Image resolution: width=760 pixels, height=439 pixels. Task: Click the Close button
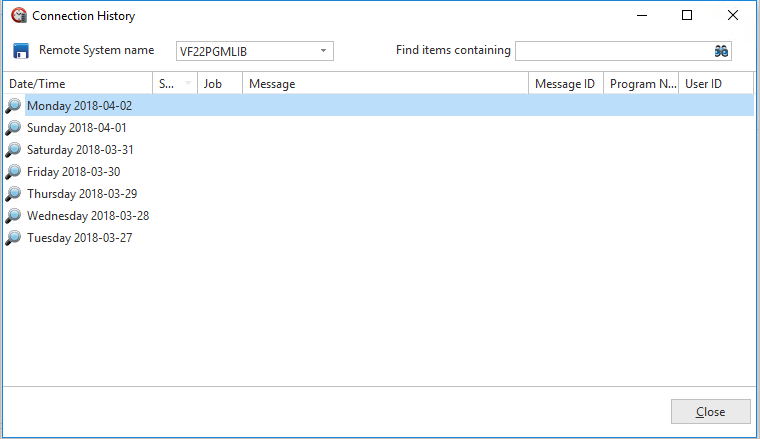tap(711, 411)
